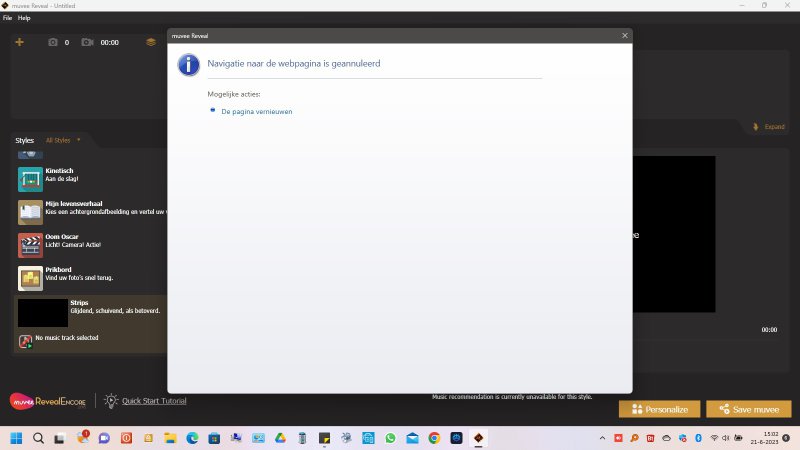Open the lightbulb tutorial icon
This screenshot has height=450, width=800.
111,400
